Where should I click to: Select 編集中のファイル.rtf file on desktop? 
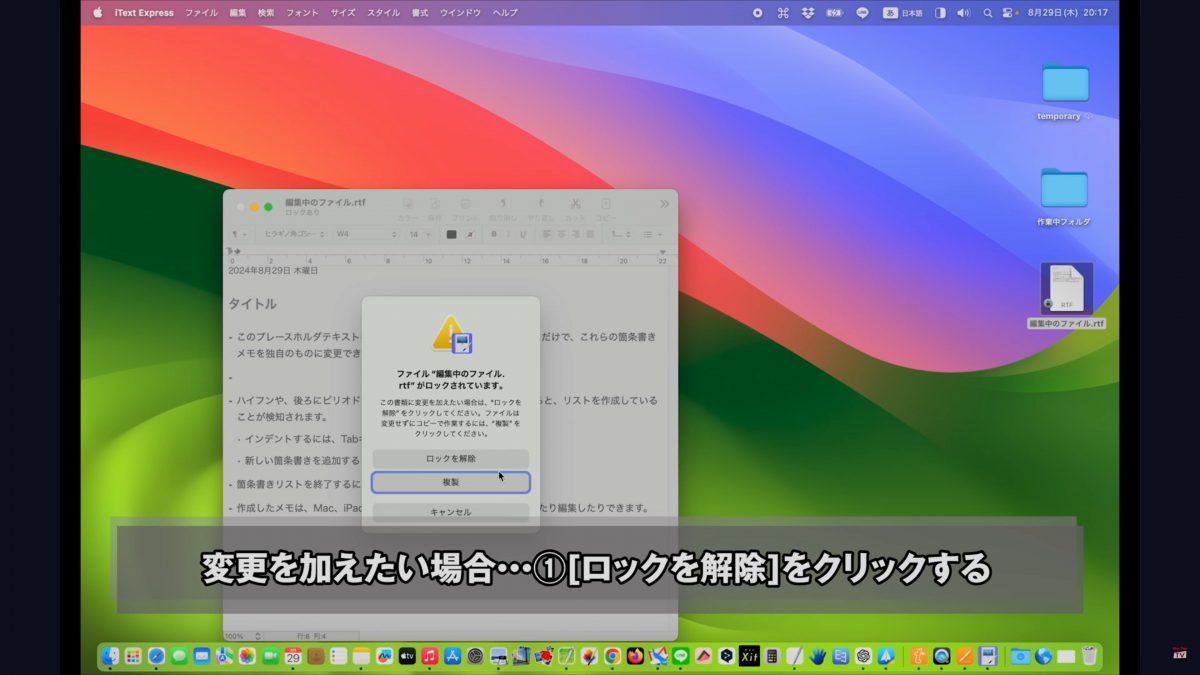tap(1066, 297)
